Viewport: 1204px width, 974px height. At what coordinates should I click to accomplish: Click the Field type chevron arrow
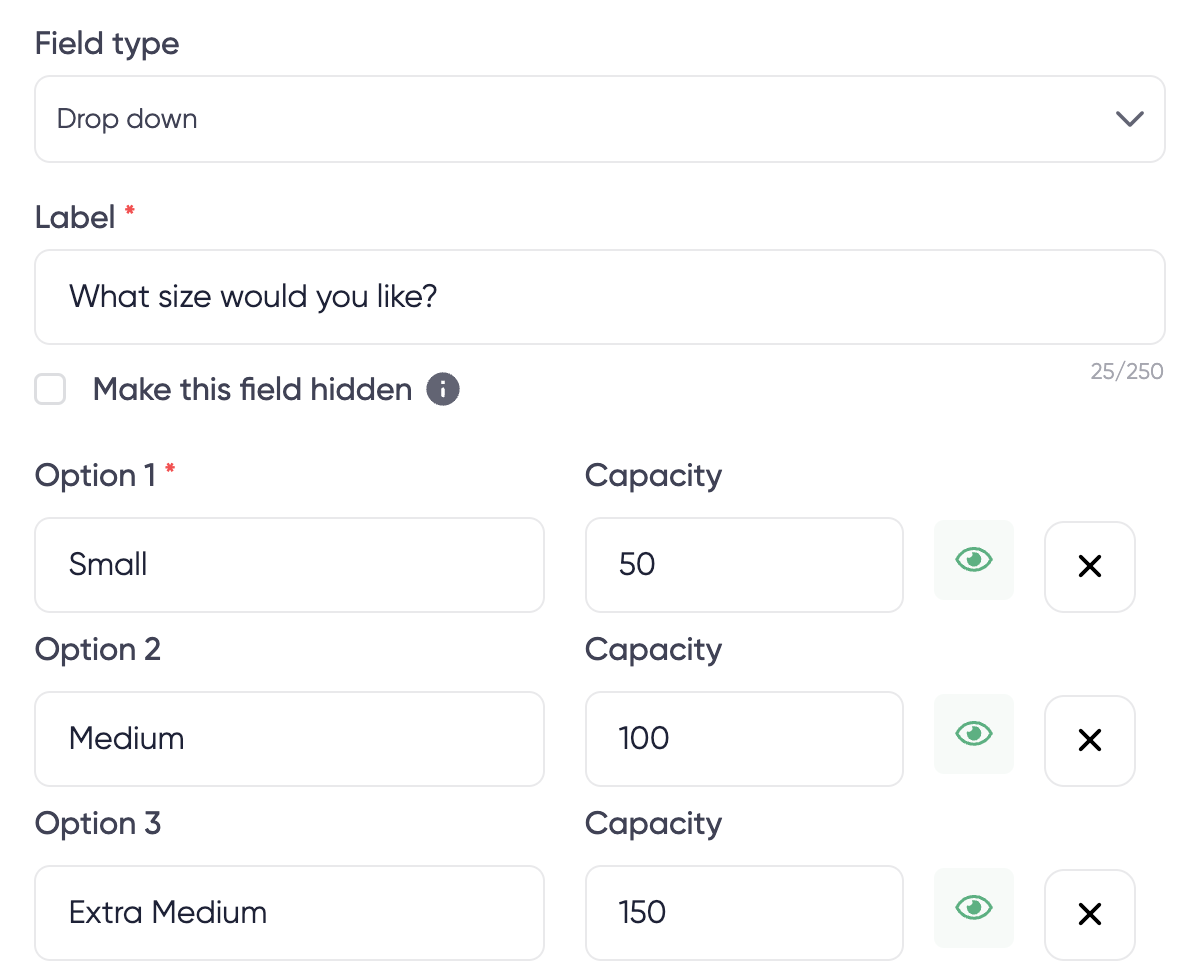[x=1129, y=119]
